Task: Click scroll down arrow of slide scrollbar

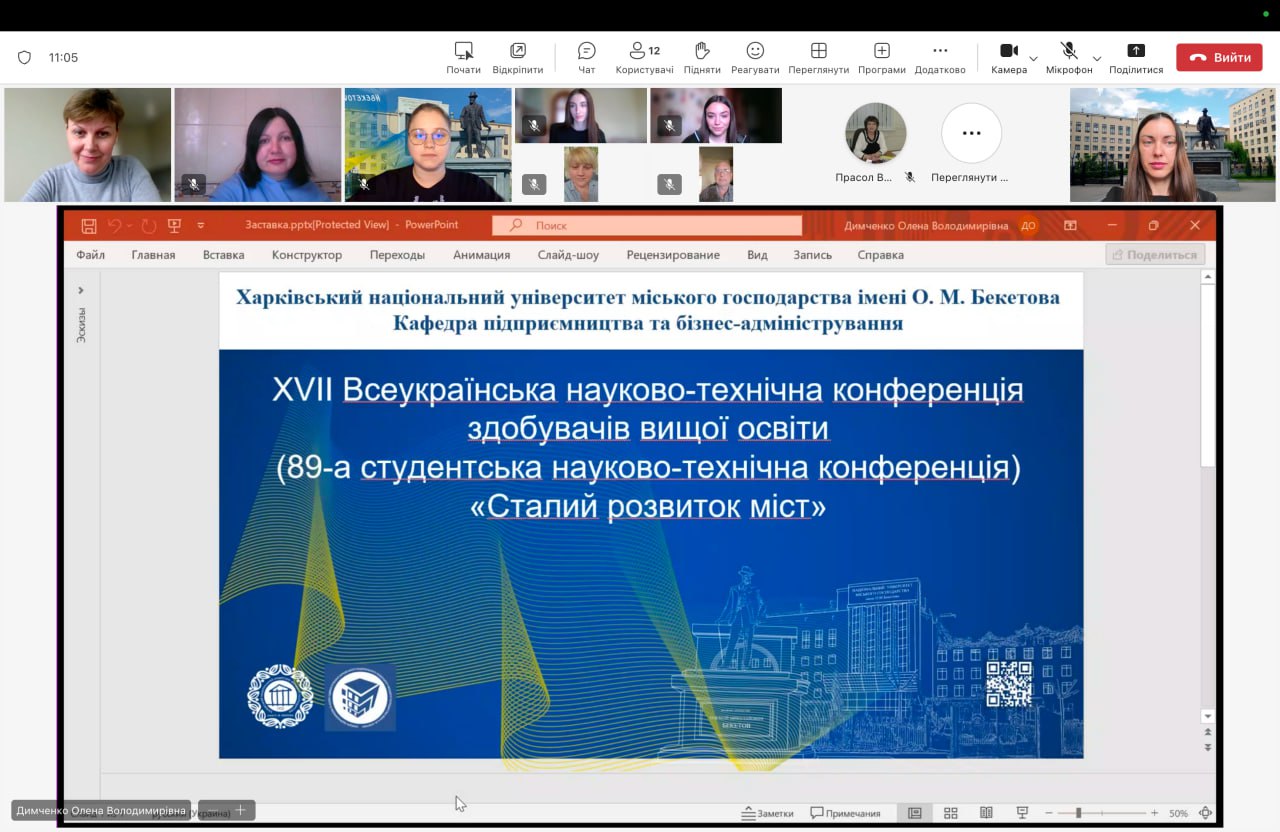Action: pos(1208,716)
